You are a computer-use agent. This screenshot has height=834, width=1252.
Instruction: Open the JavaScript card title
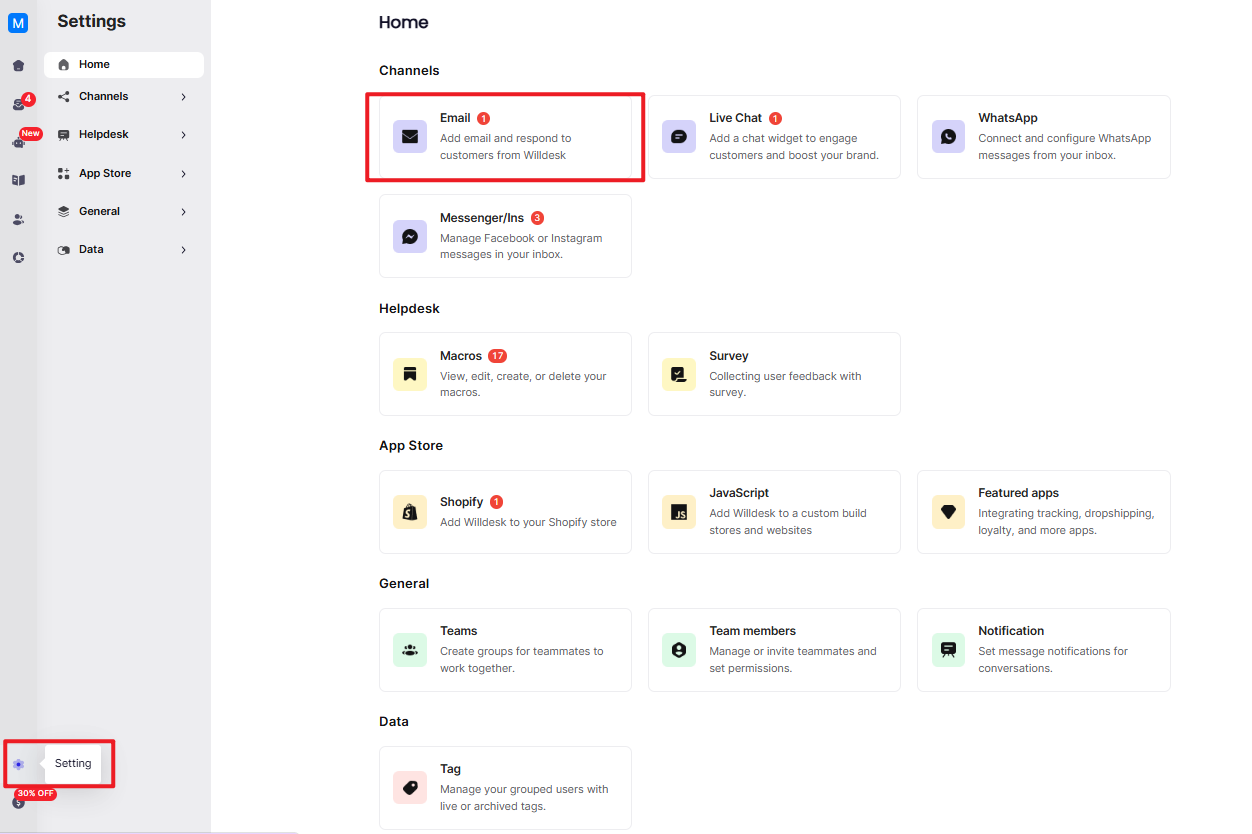pyautogui.click(x=739, y=493)
